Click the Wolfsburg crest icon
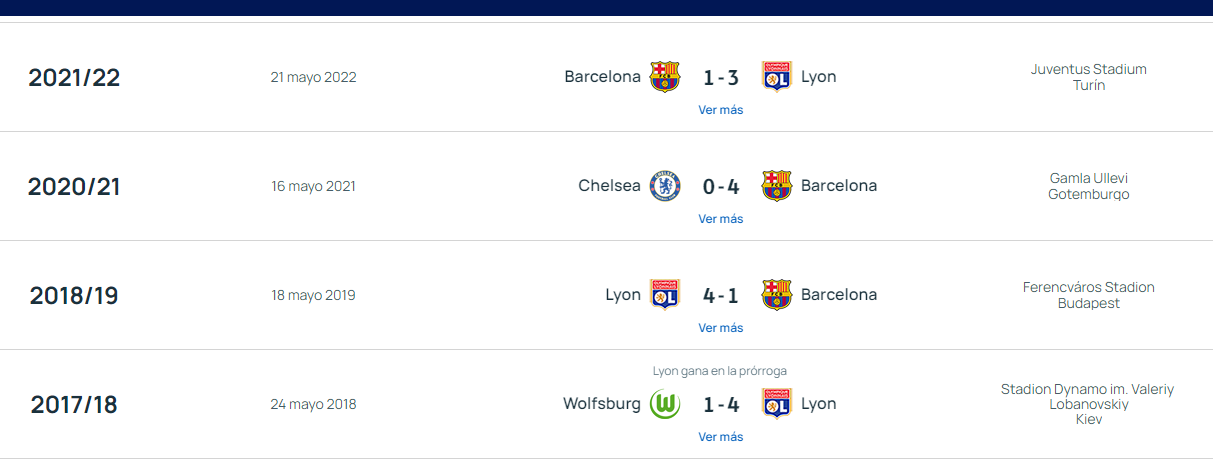 pos(665,404)
